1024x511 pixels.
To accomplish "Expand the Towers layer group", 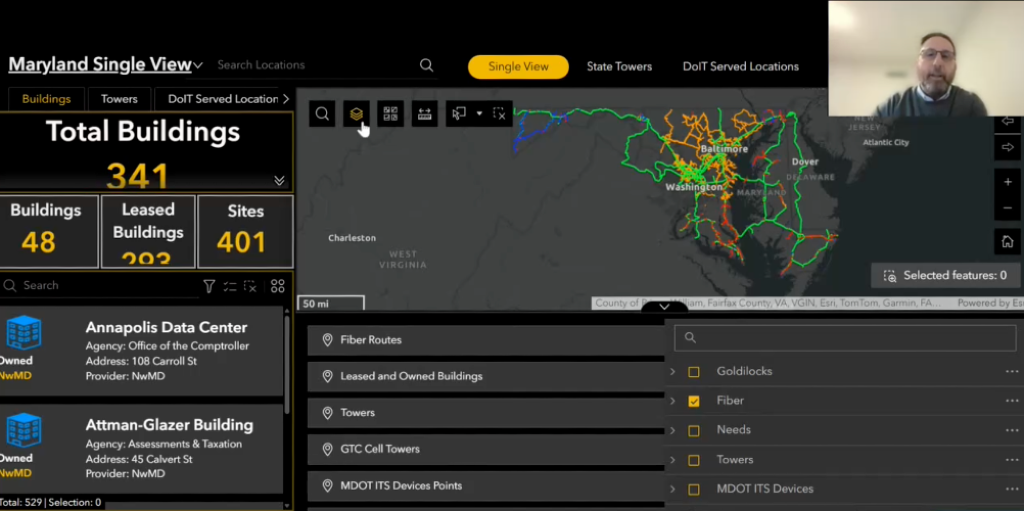I will pos(673,459).
